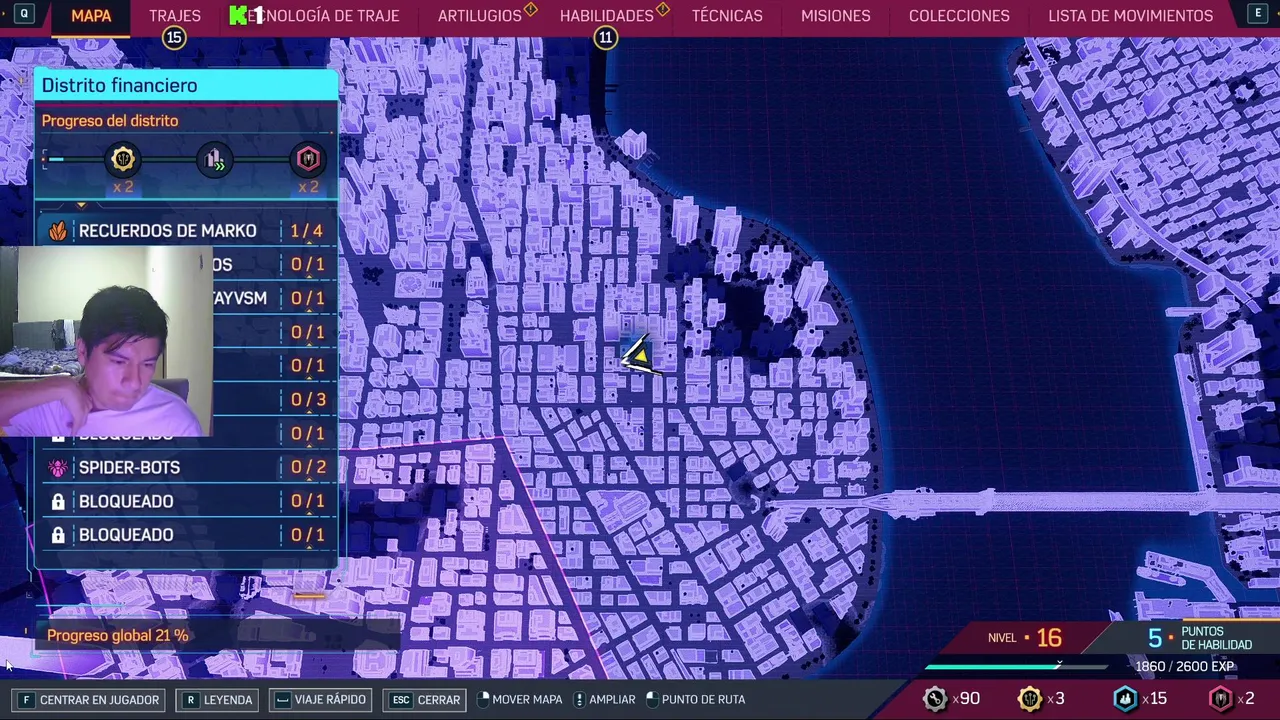Switch to the COLECCIONES tab
This screenshot has height=720, width=1280.
tap(959, 16)
